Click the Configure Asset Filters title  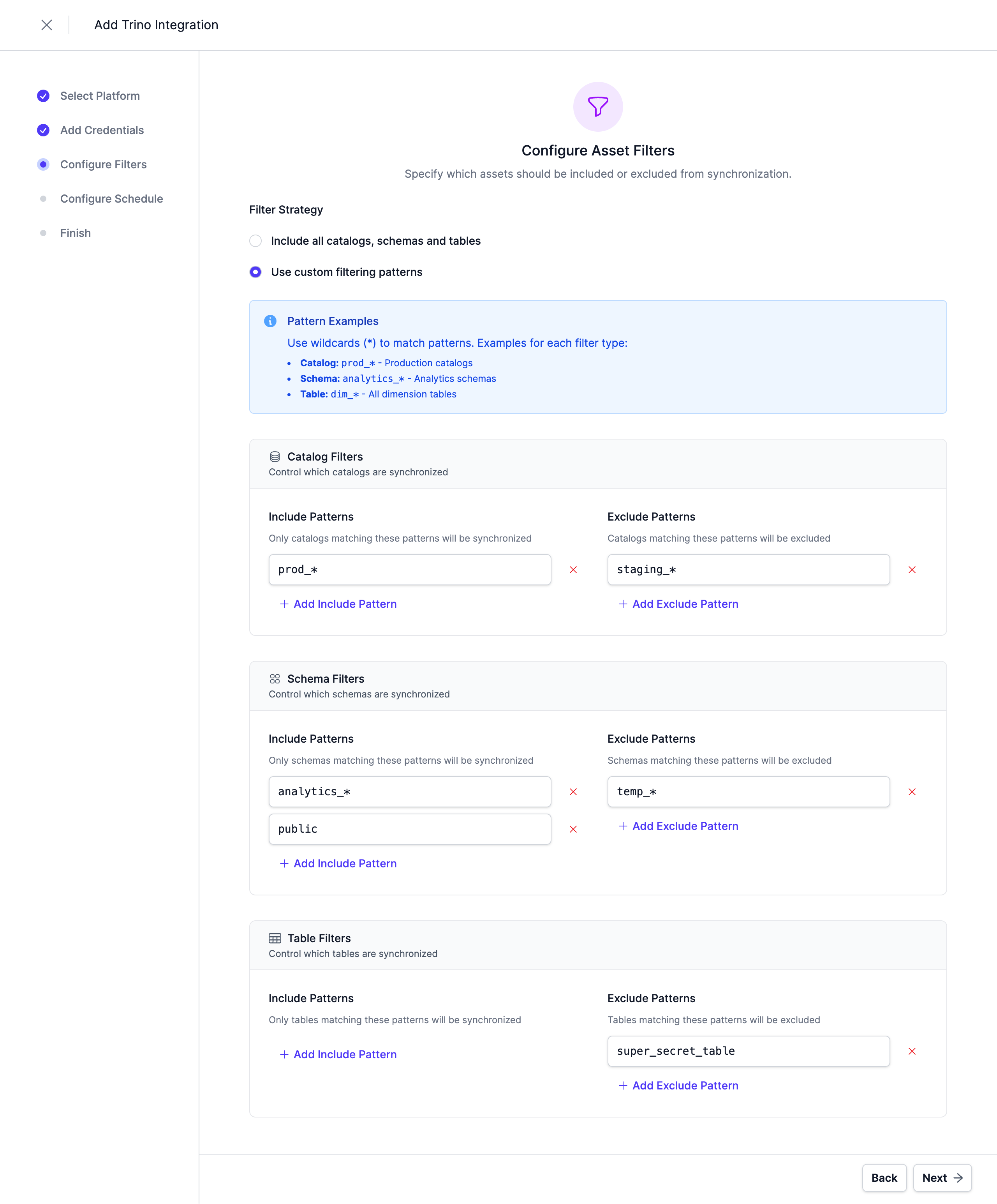(598, 150)
